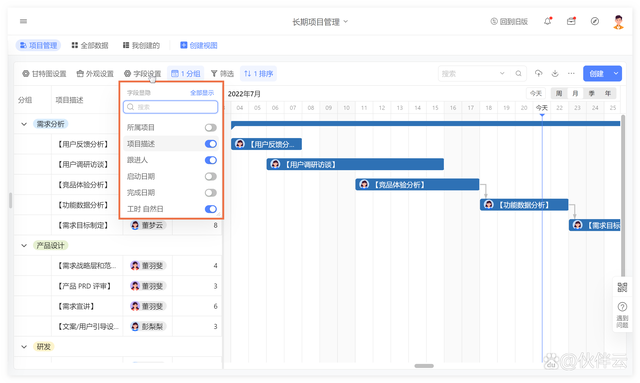Enable the 所属项目 field toggle

tap(211, 128)
